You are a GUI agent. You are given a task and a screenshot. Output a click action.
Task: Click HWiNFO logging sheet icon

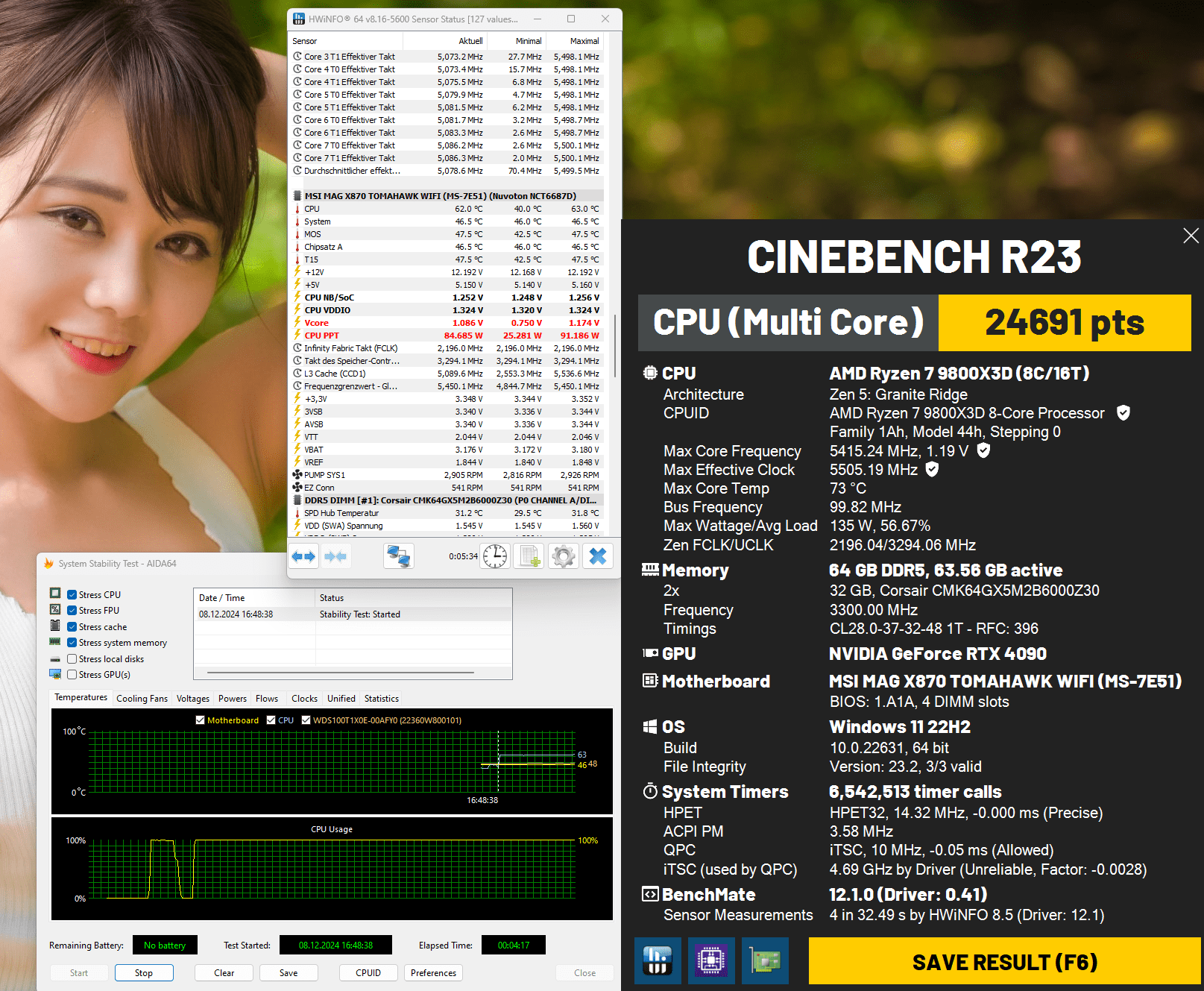click(530, 556)
